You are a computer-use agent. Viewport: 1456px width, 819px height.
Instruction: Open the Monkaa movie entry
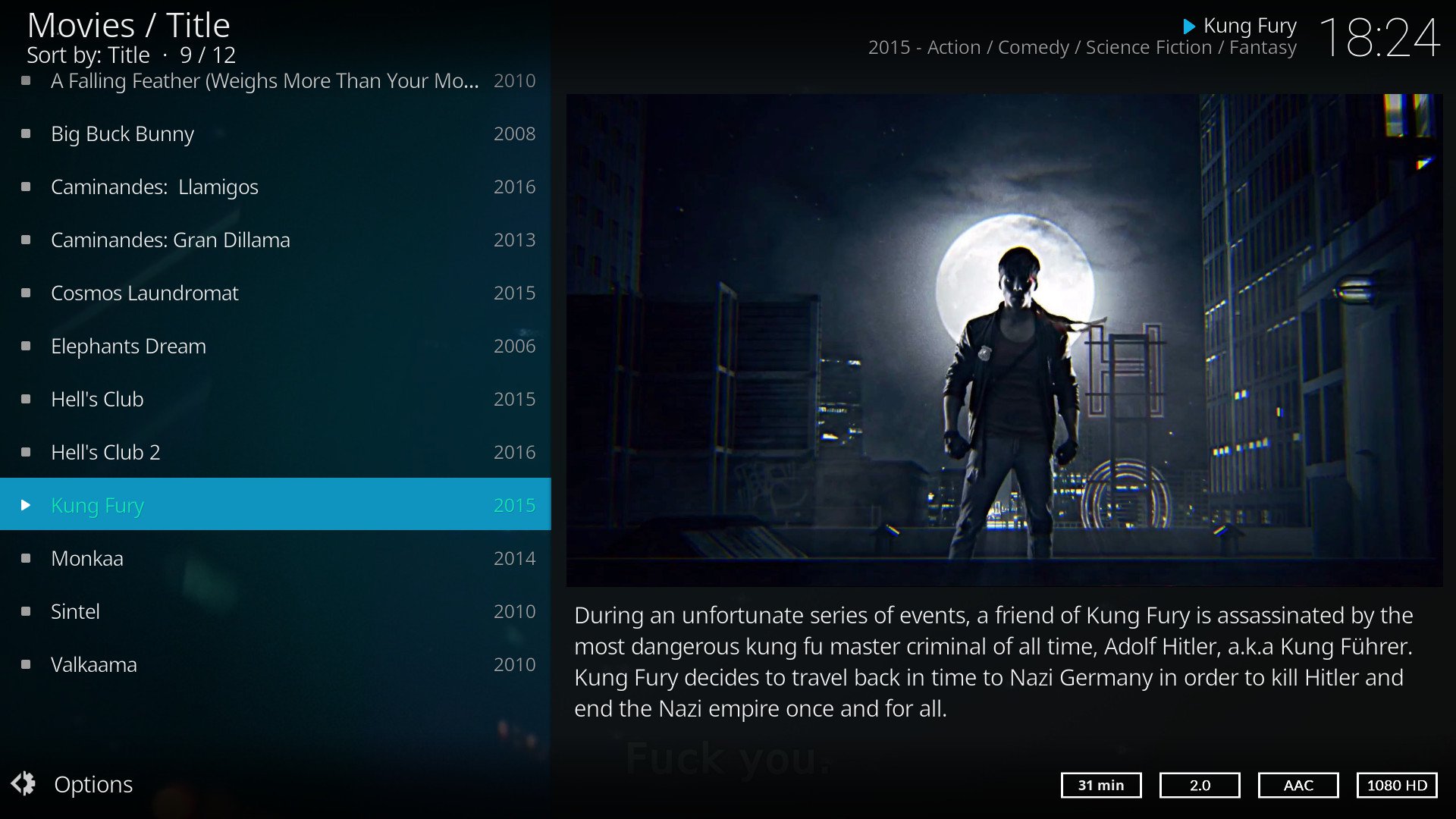click(x=275, y=558)
